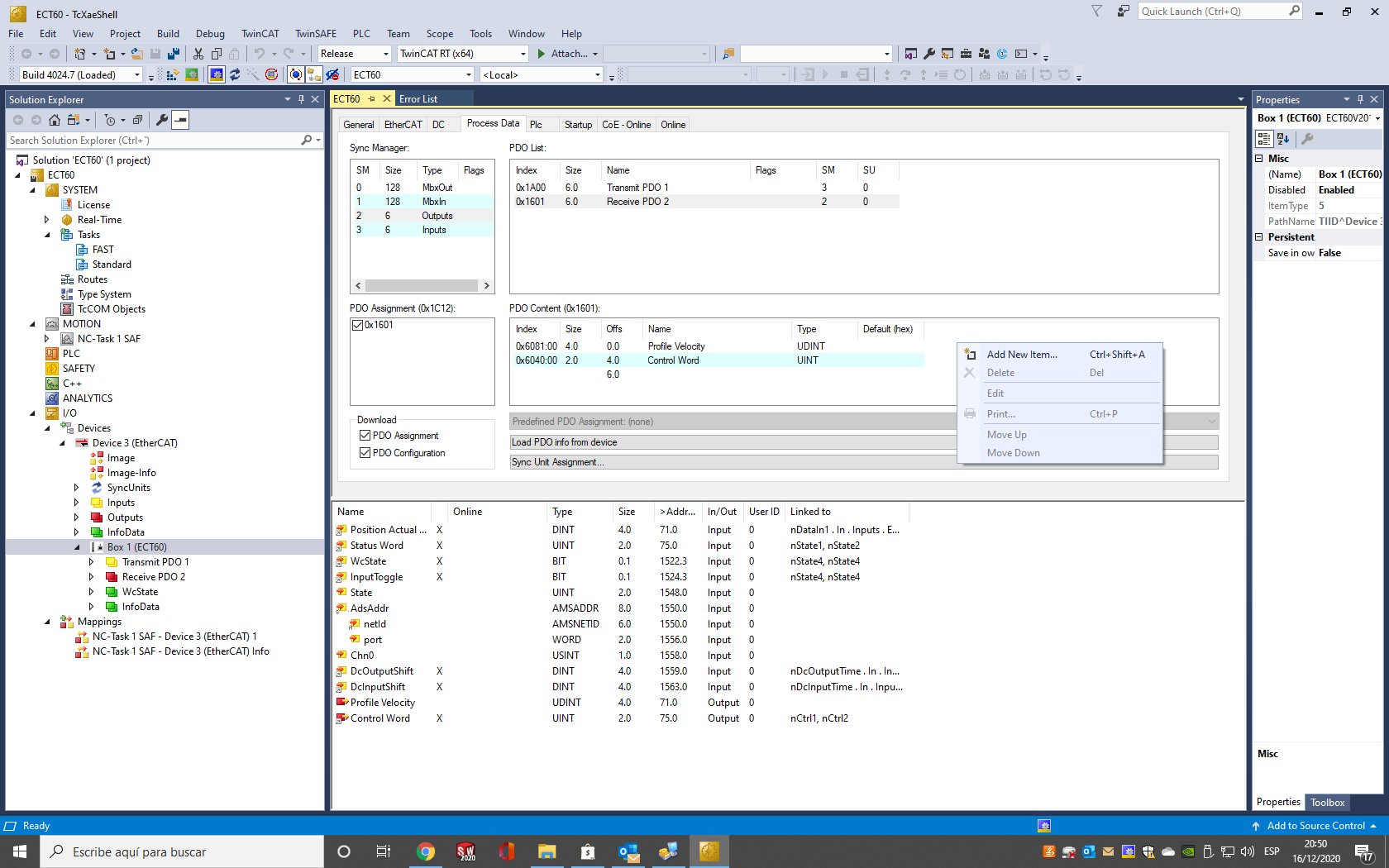
Task: Click the Collapse All icon in Solution Explorer
Action: pyautogui.click(x=137, y=120)
